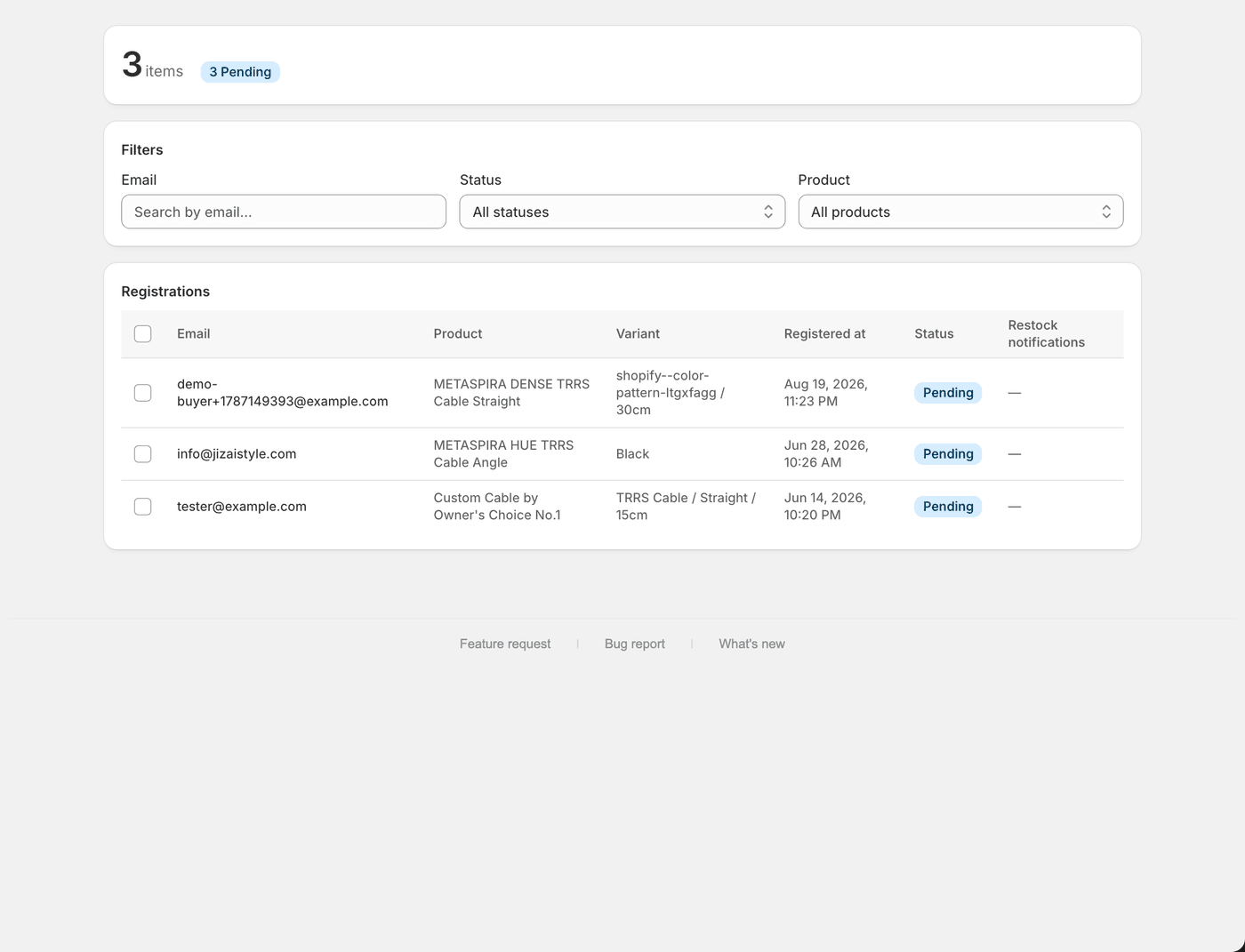Viewport: 1245px width, 952px height.
Task: Click product METASPIRA DENSE TRRS Cable Straight
Action: click(511, 393)
